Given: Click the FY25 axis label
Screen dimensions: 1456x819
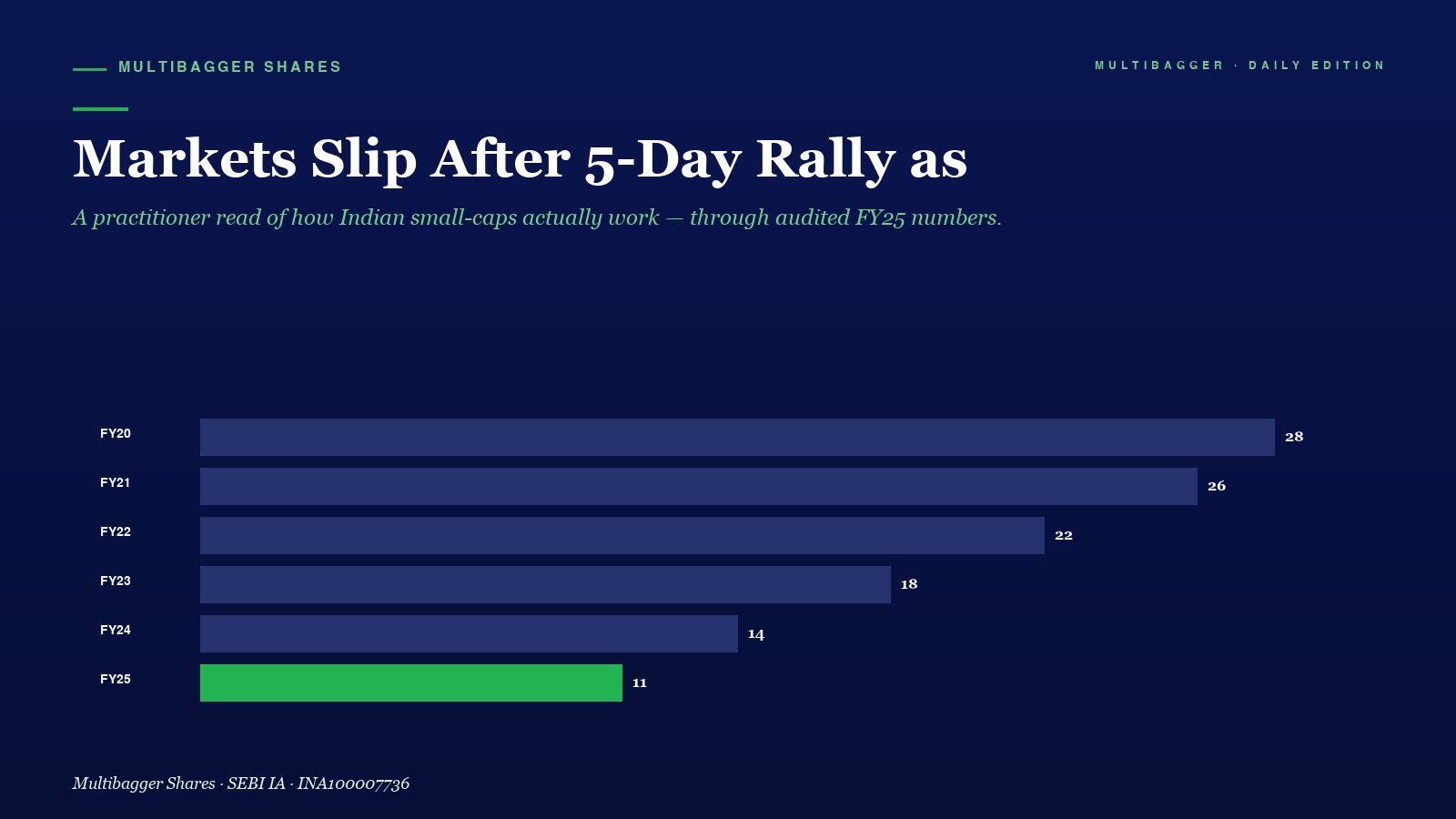Looking at the screenshot, I should 116,679.
